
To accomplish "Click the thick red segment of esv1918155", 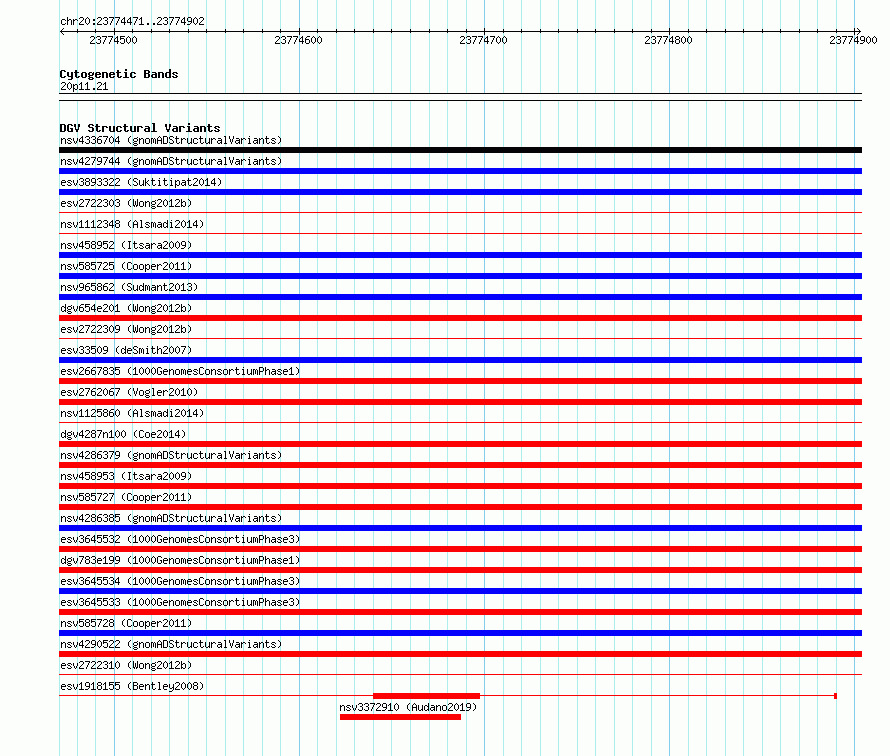I will 426,696.
